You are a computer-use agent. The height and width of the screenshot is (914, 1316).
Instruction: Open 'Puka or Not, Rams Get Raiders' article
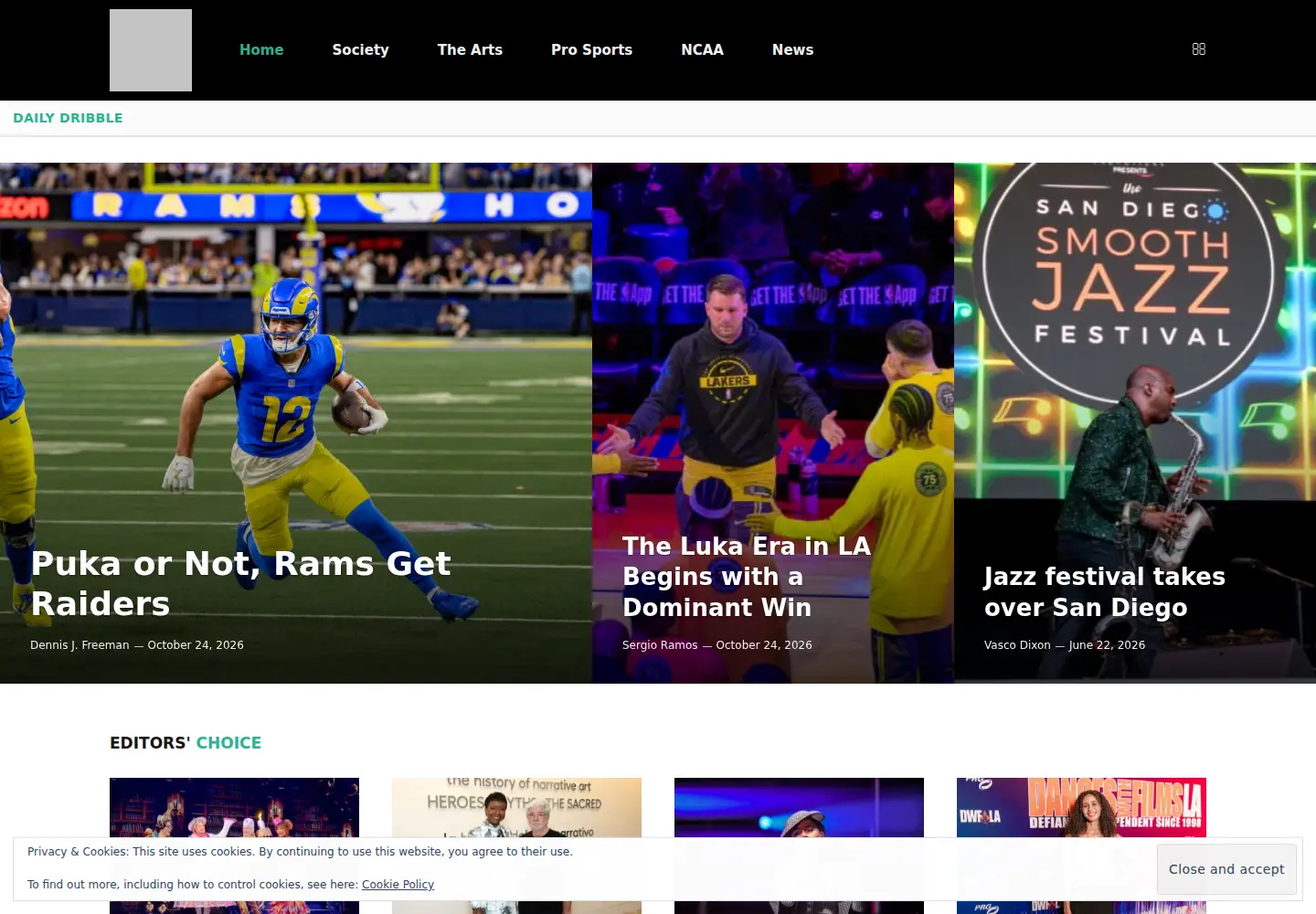(x=240, y=583)
